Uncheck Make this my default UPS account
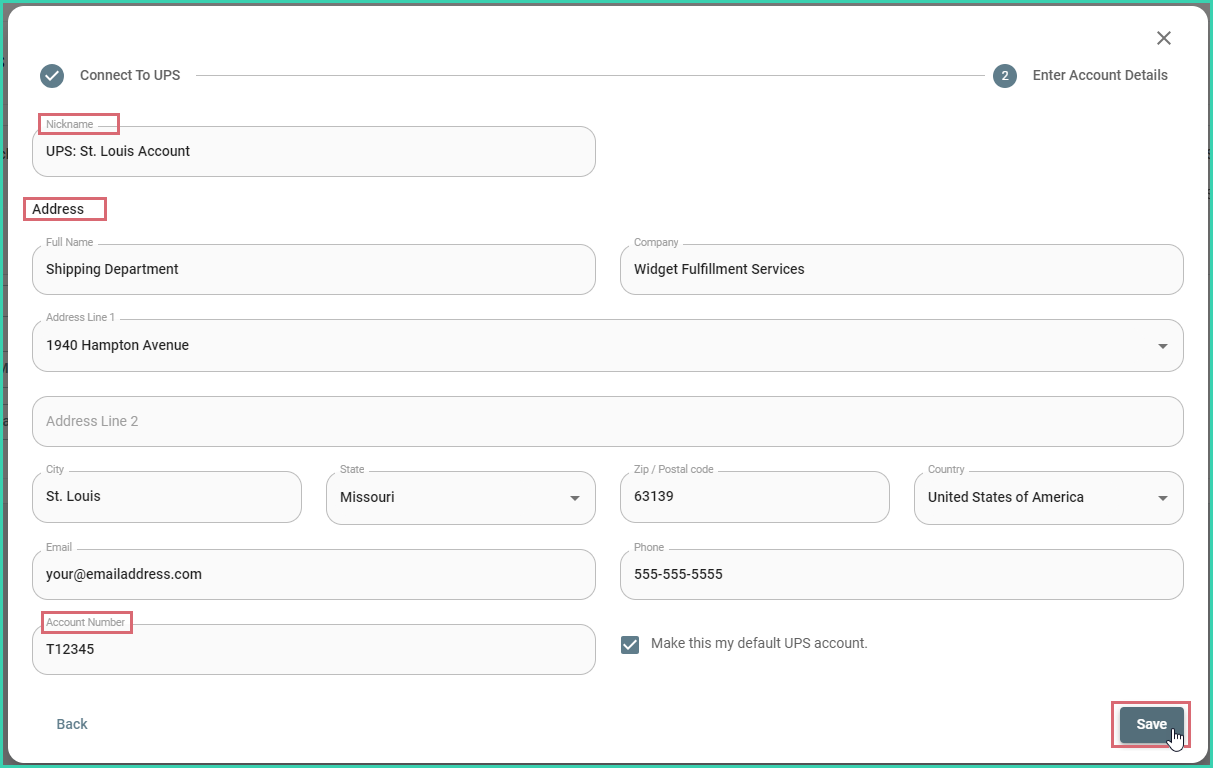This screenshot has width=1213, height=768. [629, 644]
